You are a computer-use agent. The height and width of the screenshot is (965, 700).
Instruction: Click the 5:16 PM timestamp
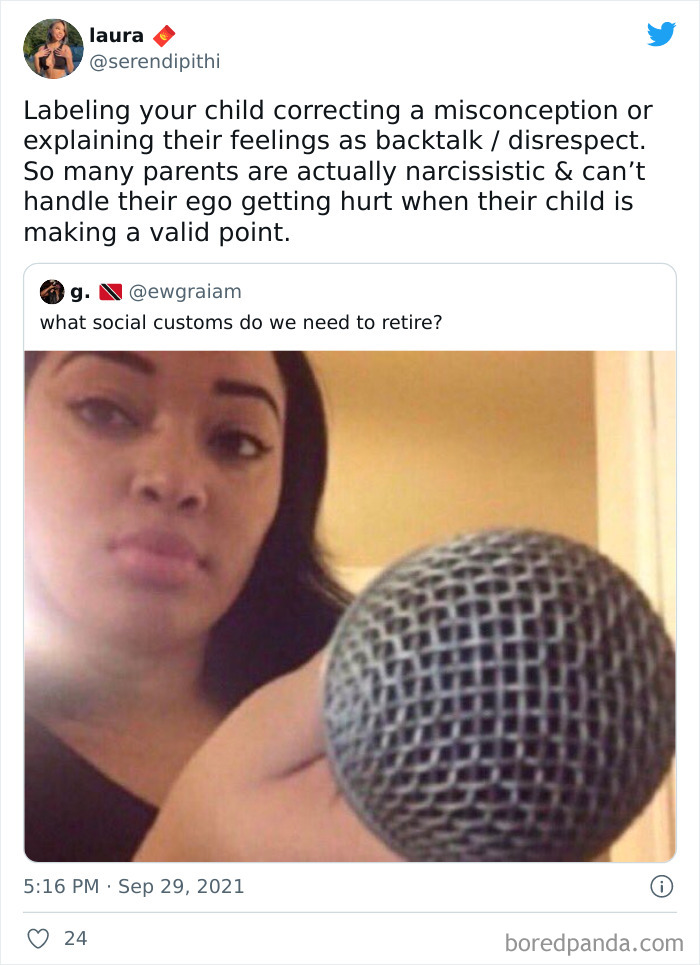coord(61,886)
